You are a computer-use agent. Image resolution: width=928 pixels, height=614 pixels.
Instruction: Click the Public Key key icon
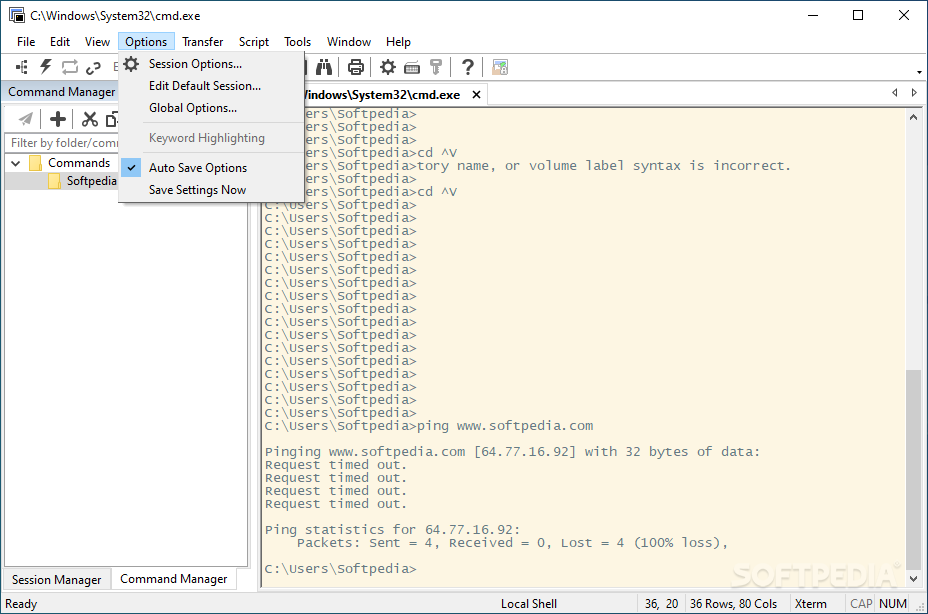pyautogui.click(x=436, y=67)
